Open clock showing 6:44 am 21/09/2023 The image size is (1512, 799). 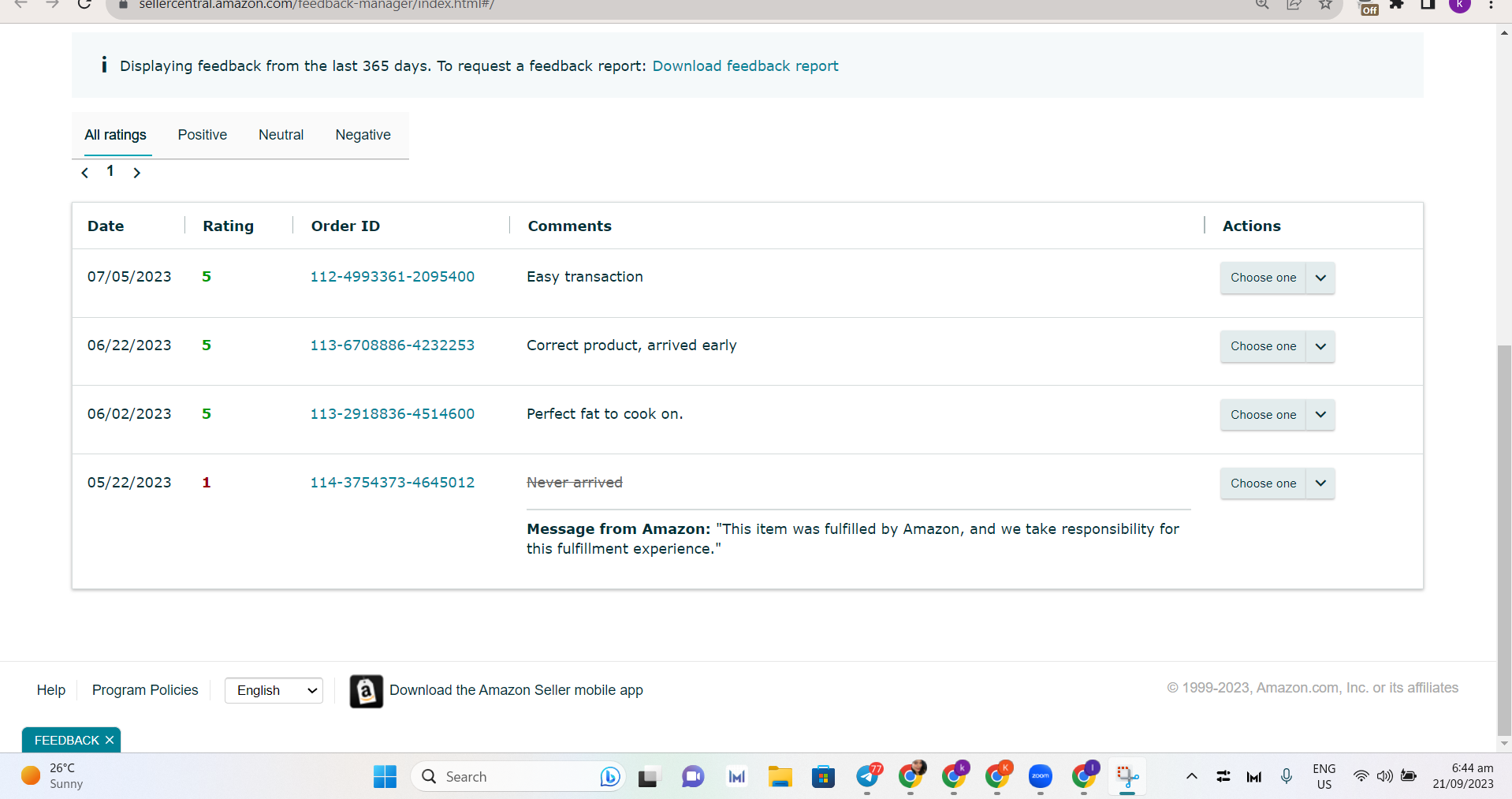[x=1463, y=776]
